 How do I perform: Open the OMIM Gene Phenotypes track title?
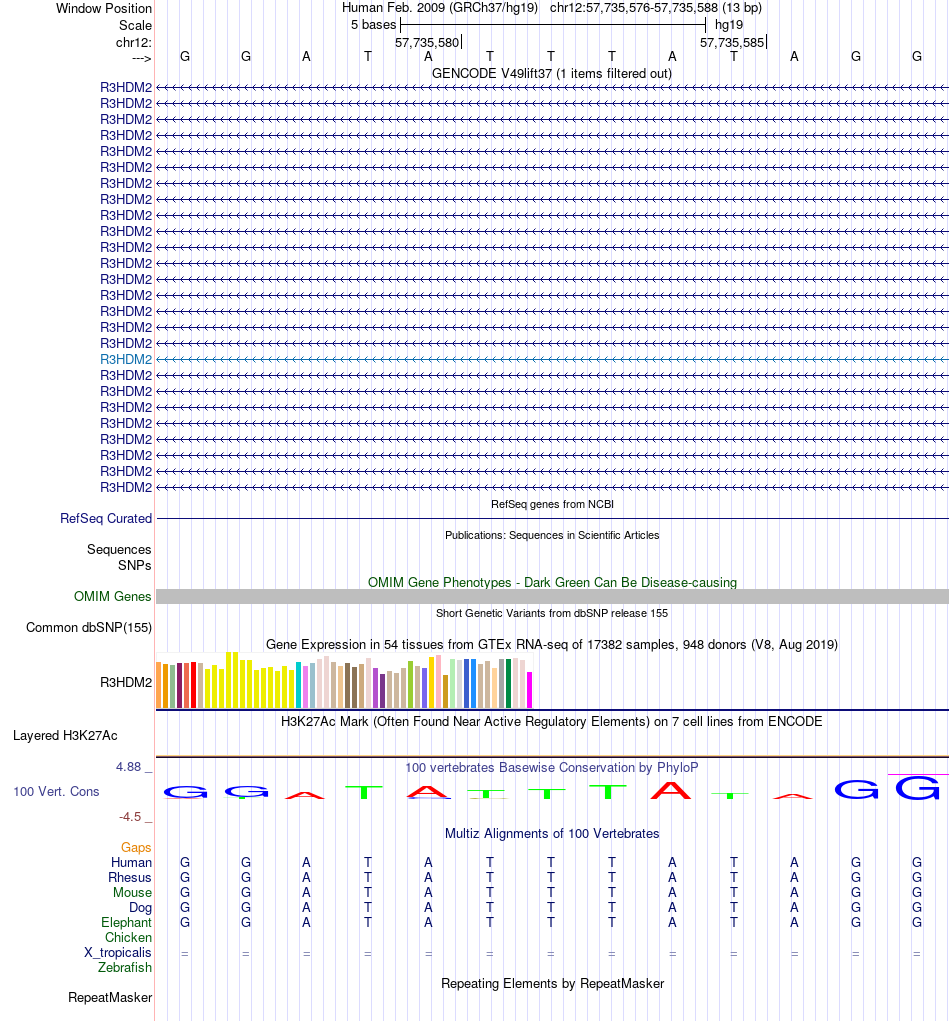coord(552,582)
